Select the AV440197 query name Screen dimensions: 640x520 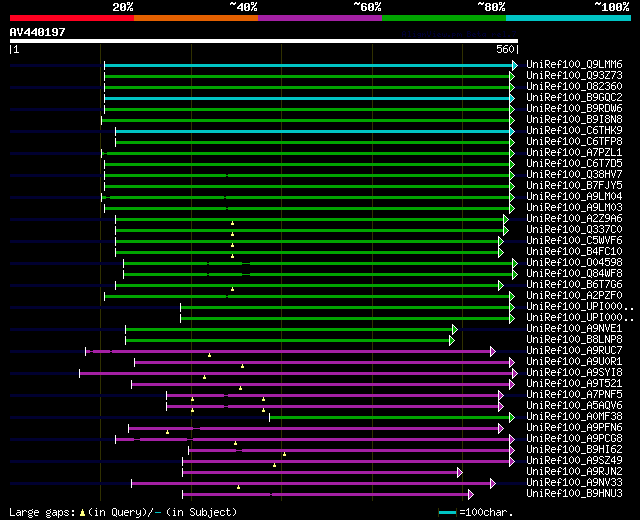38,32
